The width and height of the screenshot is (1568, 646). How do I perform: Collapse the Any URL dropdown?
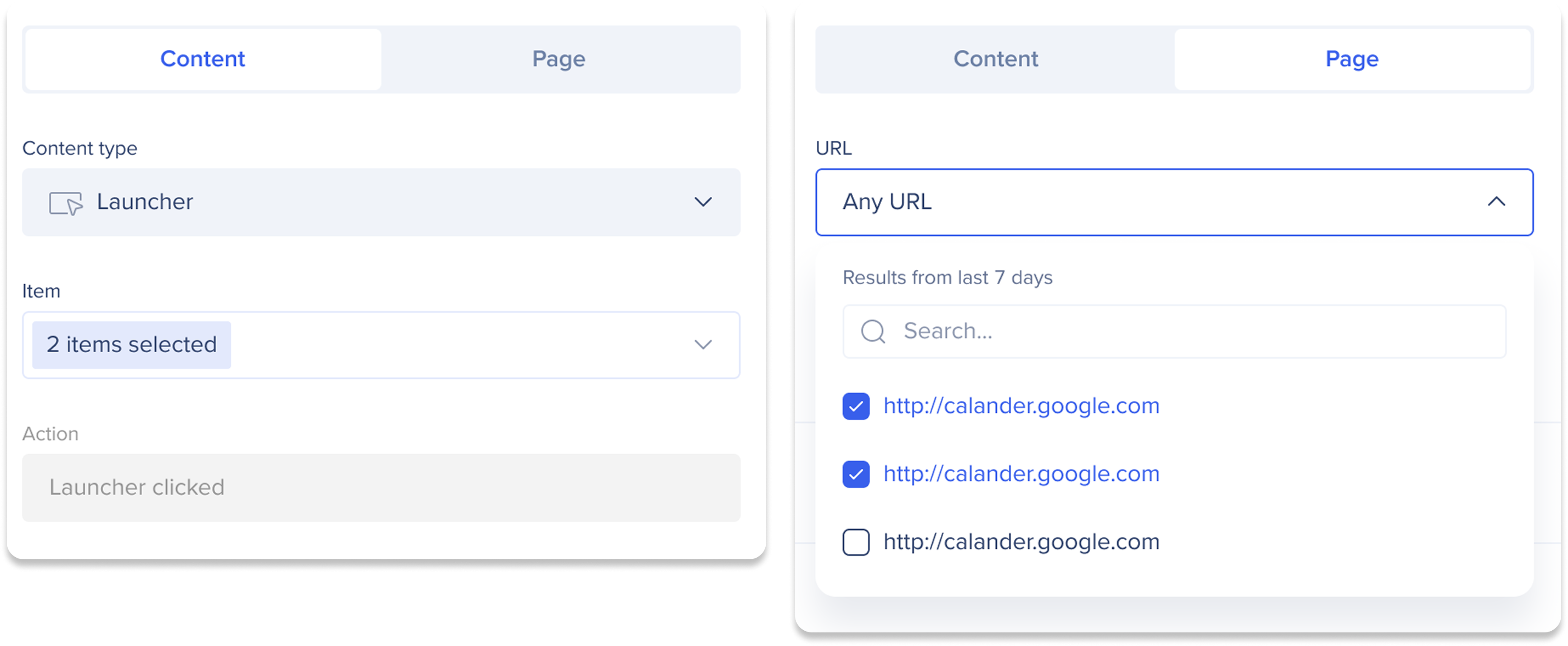coord(1174,202)
